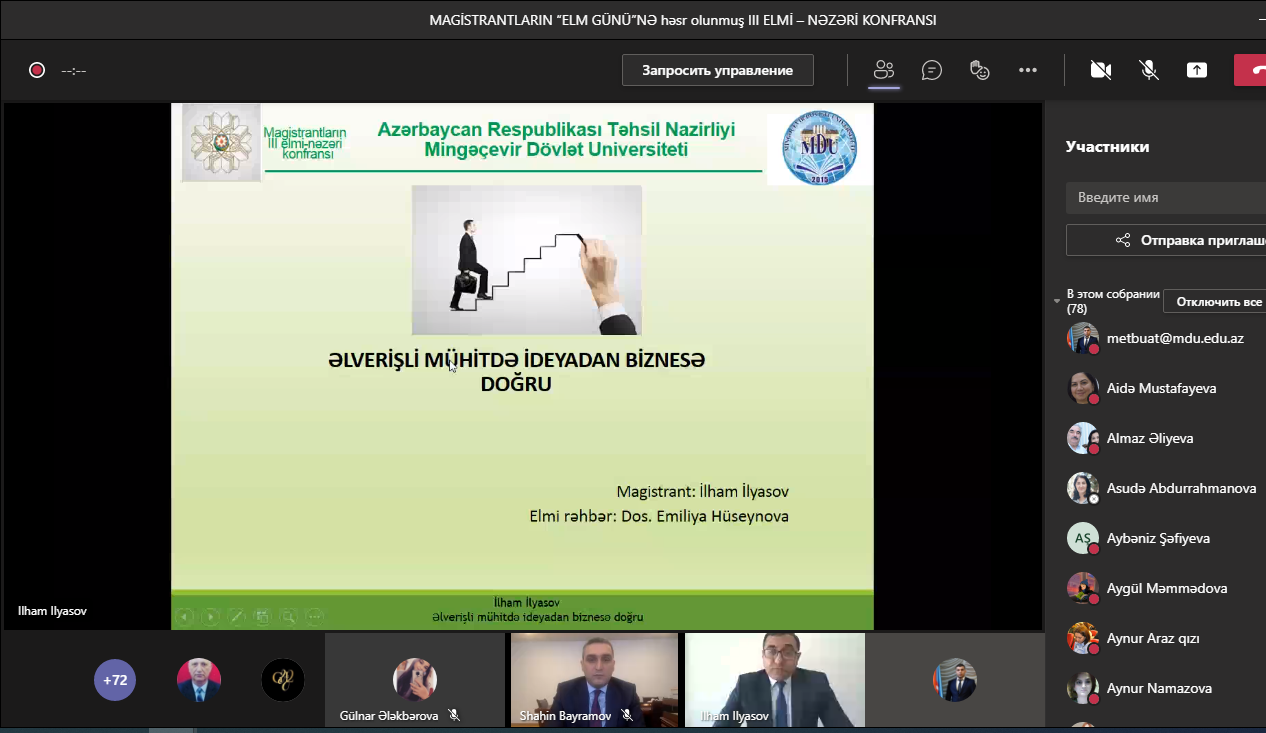Hang up using the red phone button
This screenshot has height=733, width=1266.
1252,70
